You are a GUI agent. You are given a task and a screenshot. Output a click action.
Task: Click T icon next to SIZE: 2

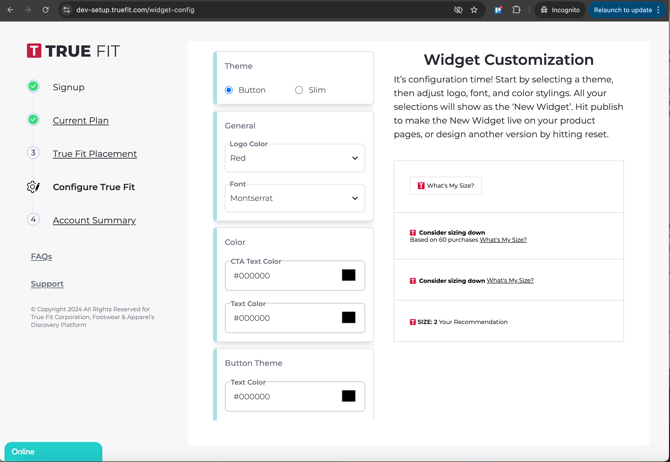412,322
